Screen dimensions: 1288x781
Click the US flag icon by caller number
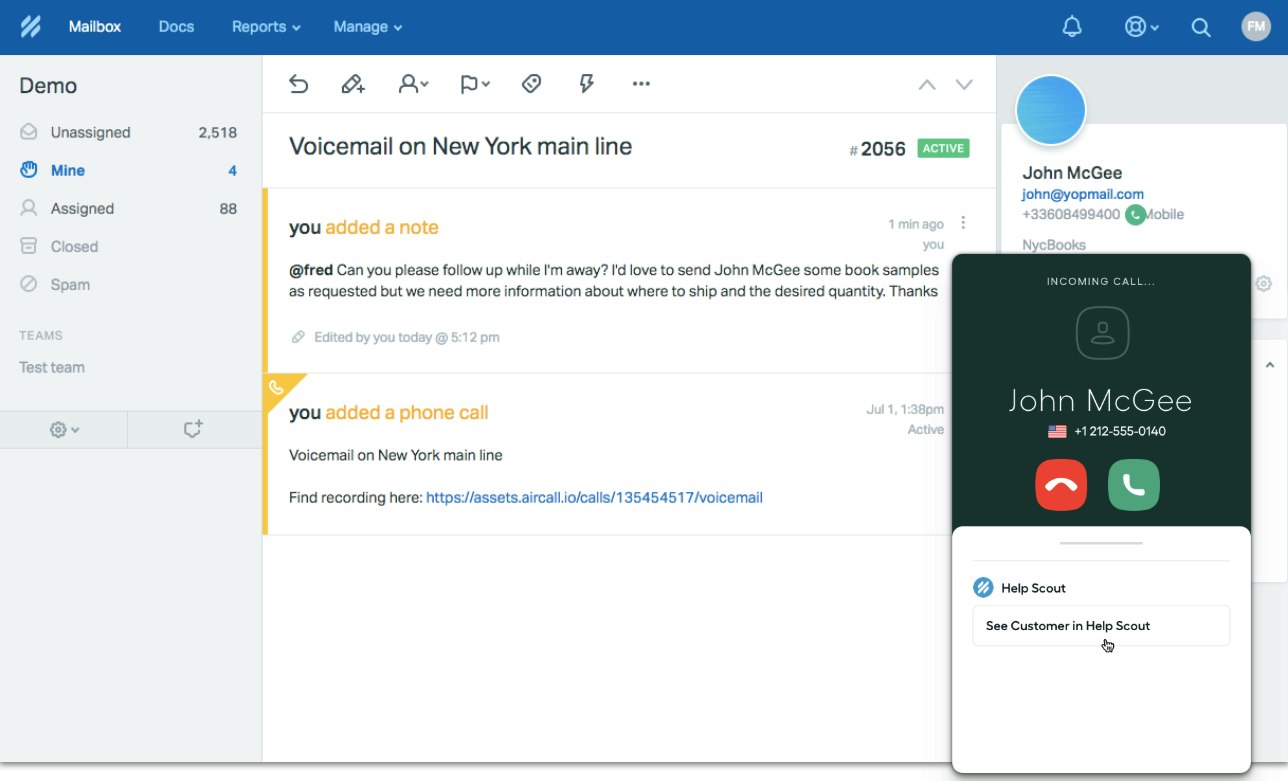pyautogui.click(x=1057, y=432)
